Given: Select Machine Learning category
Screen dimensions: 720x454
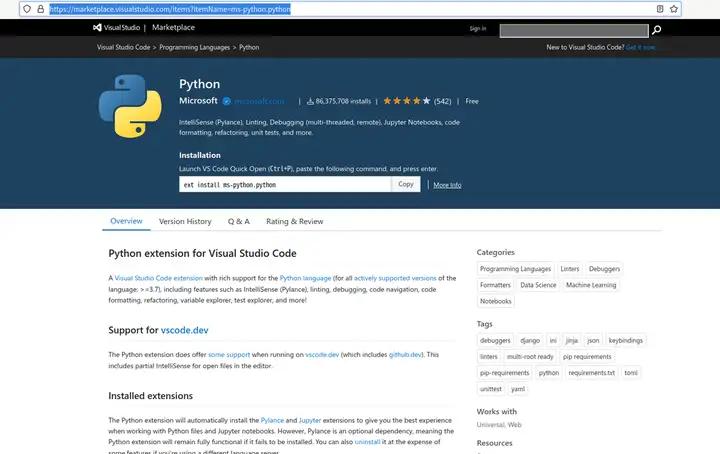Looking at the screenshot, I should (591, 285).
